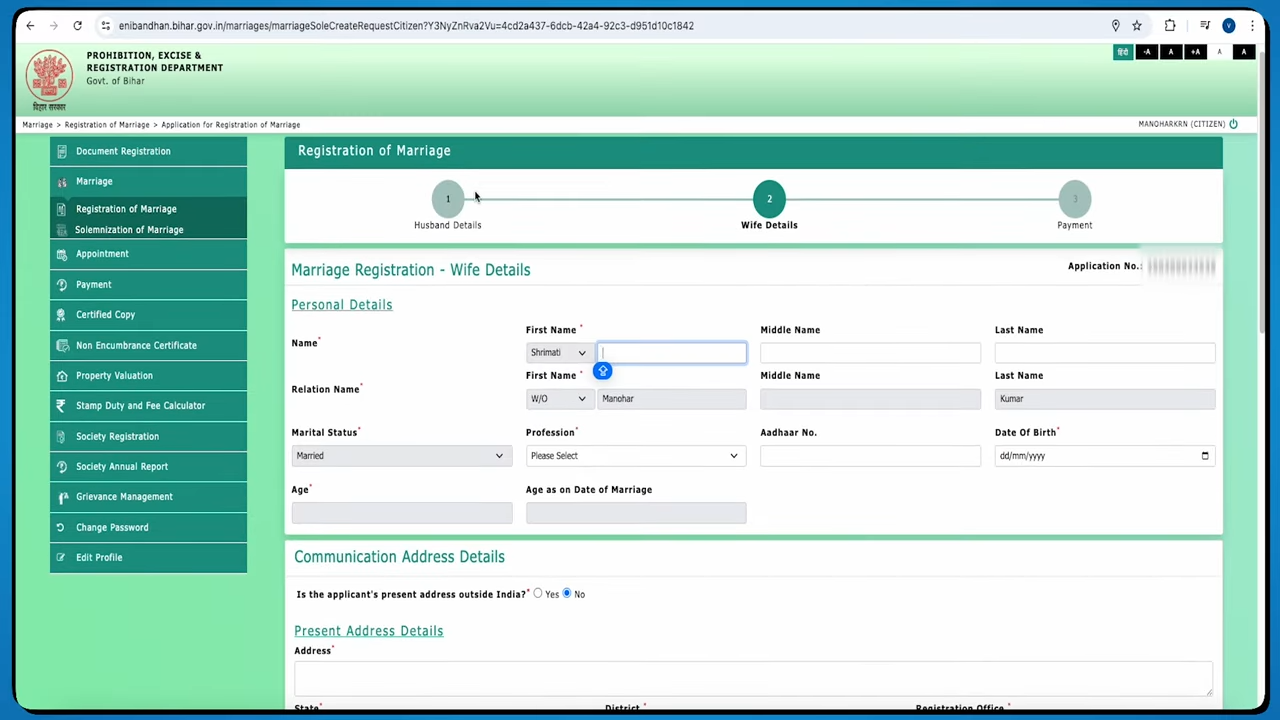Switch site language with Hindi toggle
Image resolution: width=1280 pixels, height=720 pixels.
pyautogui.click(x=1122, y=52)
